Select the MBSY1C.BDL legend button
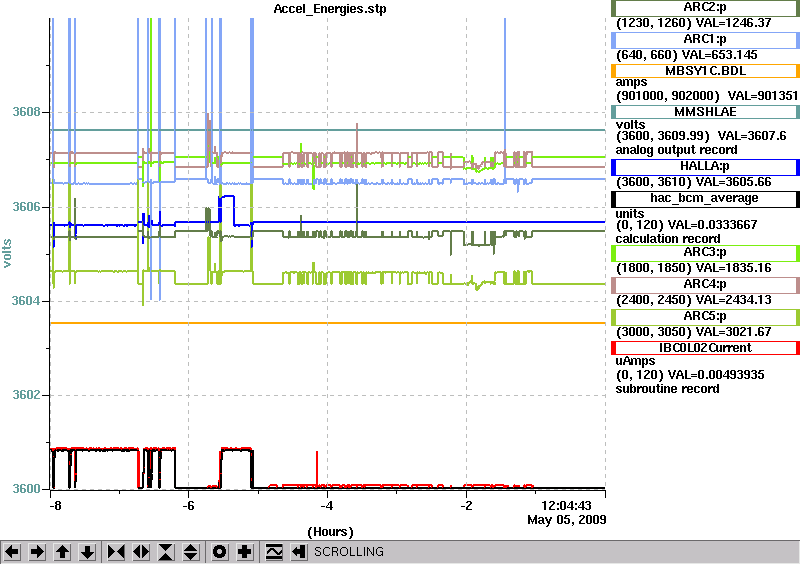 [x=706, y=71]
